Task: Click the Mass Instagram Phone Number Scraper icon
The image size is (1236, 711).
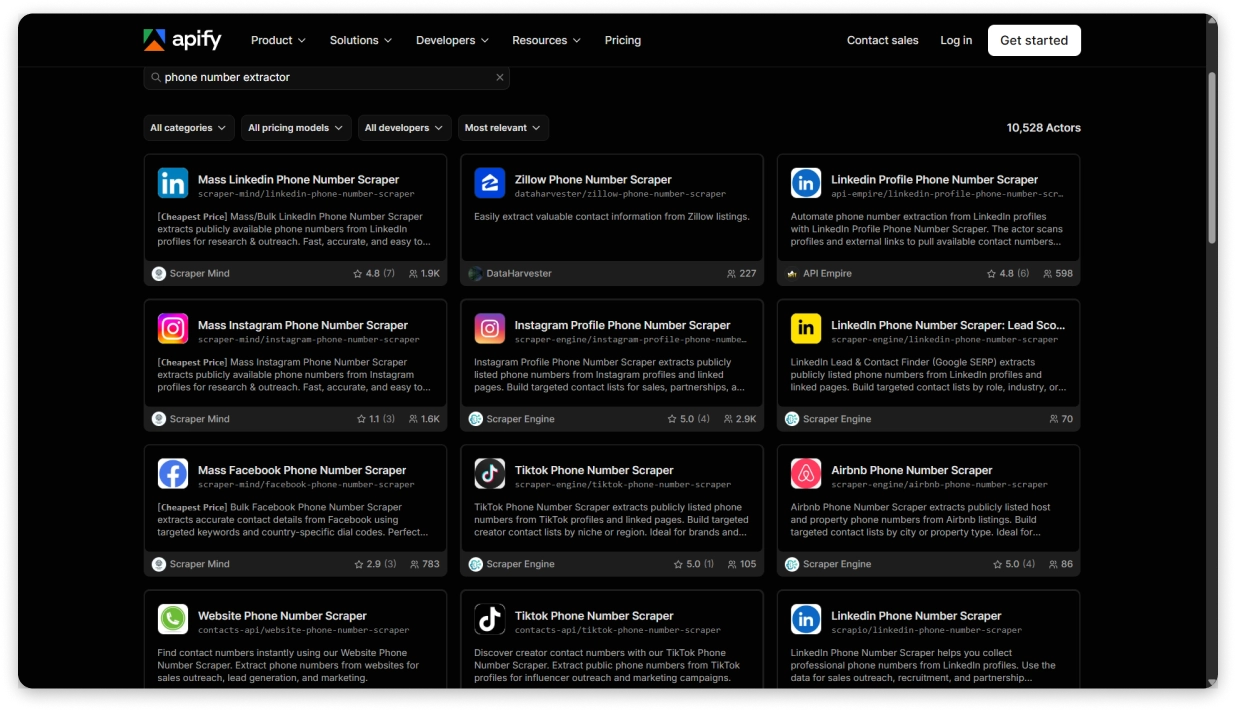Action: (x=173, y=328)
